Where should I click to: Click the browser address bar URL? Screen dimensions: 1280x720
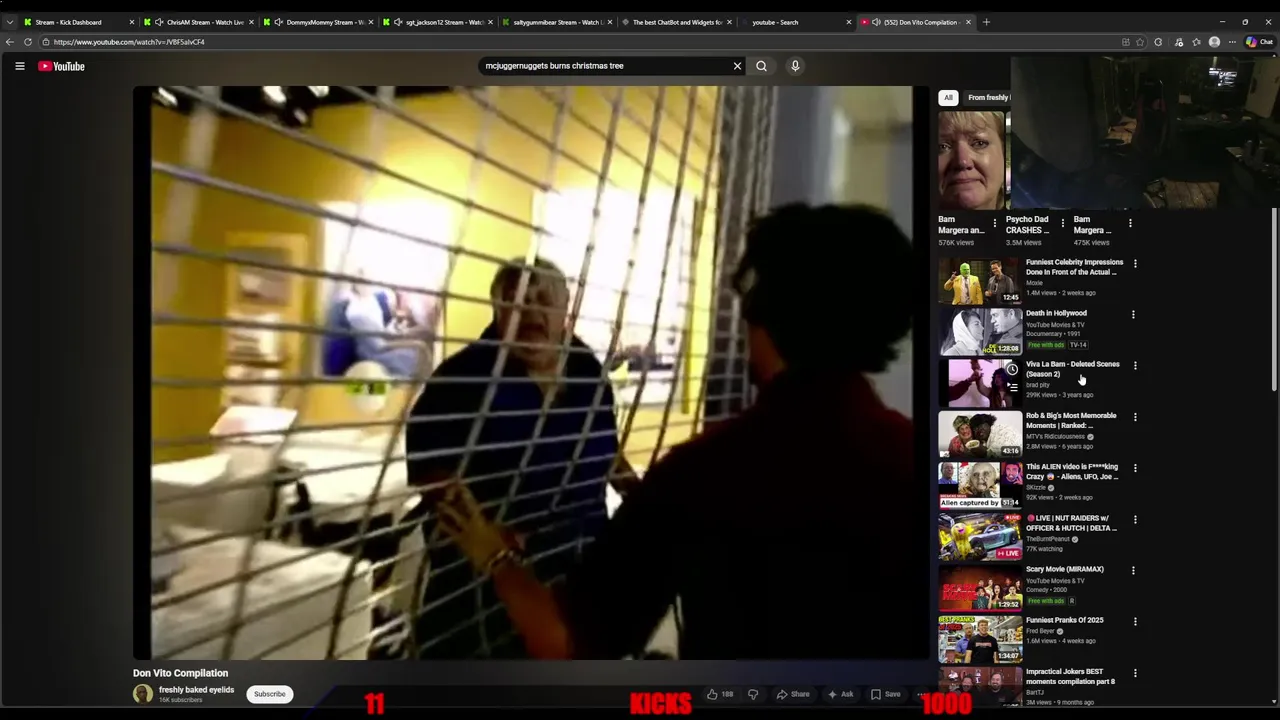[x=129, y=42]
